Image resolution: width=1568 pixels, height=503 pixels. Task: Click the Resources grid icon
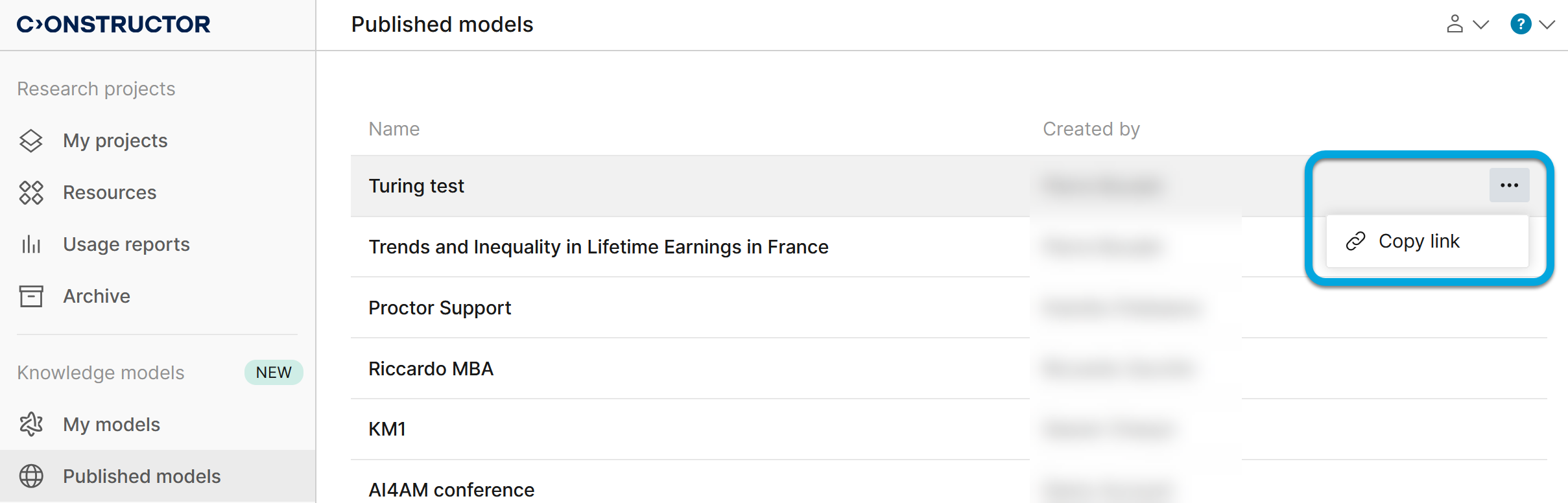coord(30,193)
